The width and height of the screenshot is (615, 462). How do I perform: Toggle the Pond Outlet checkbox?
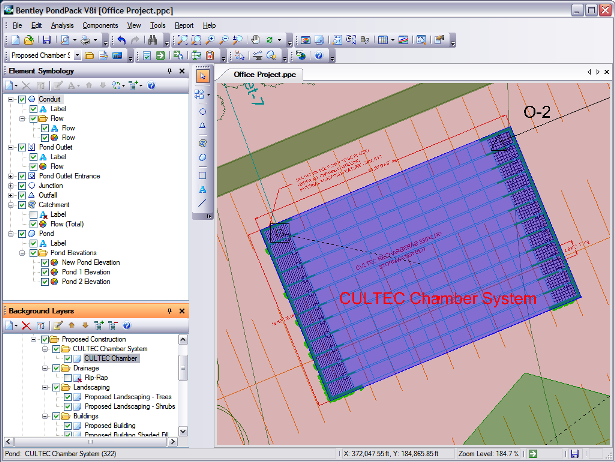pos(22,147)
